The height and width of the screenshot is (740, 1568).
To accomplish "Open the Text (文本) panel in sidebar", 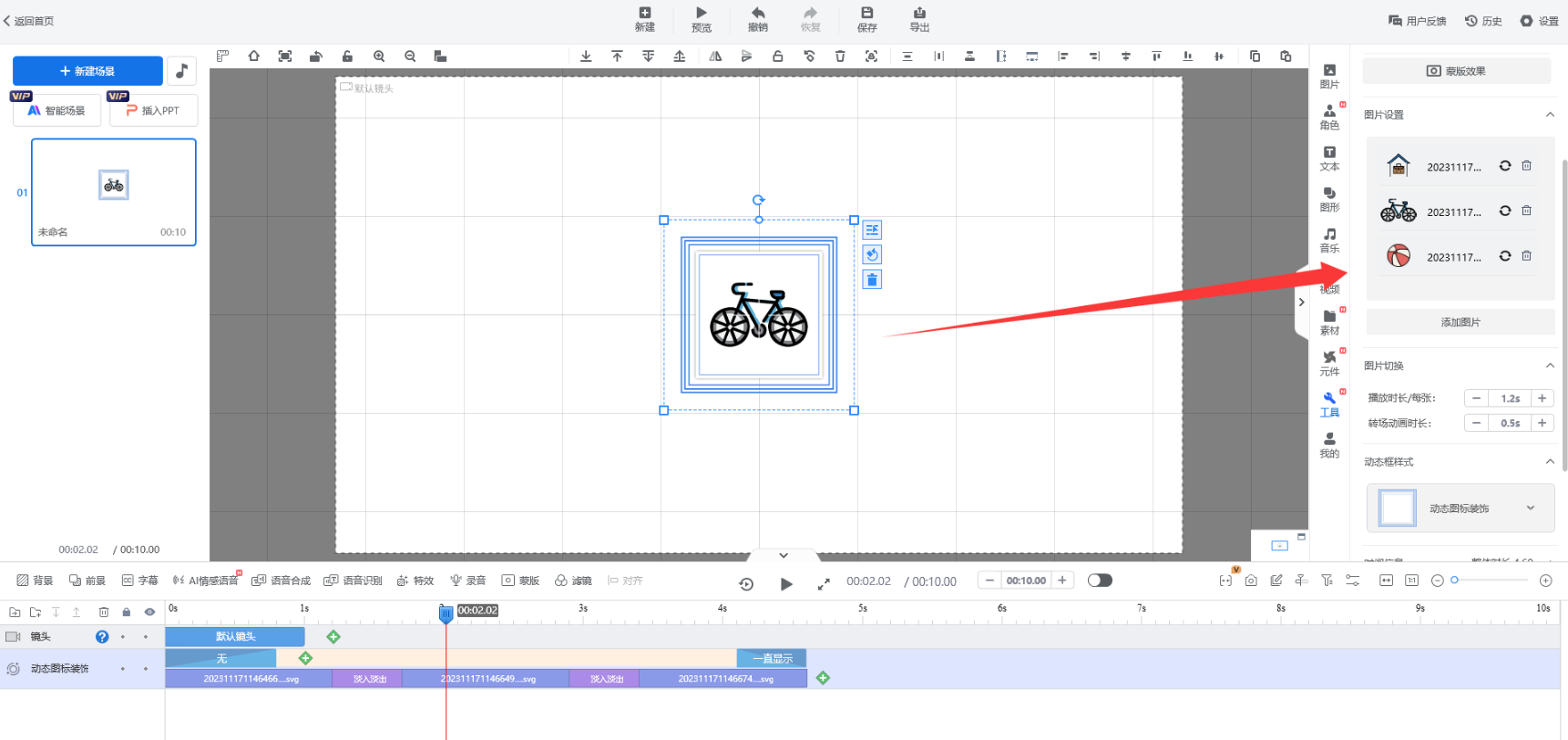I will click(1329, 159).
